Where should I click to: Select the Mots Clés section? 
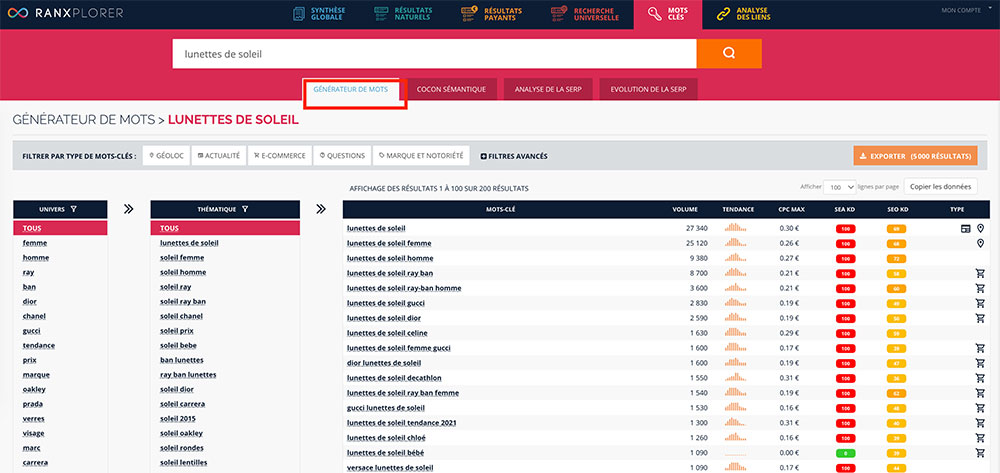(x=668, y=14)
